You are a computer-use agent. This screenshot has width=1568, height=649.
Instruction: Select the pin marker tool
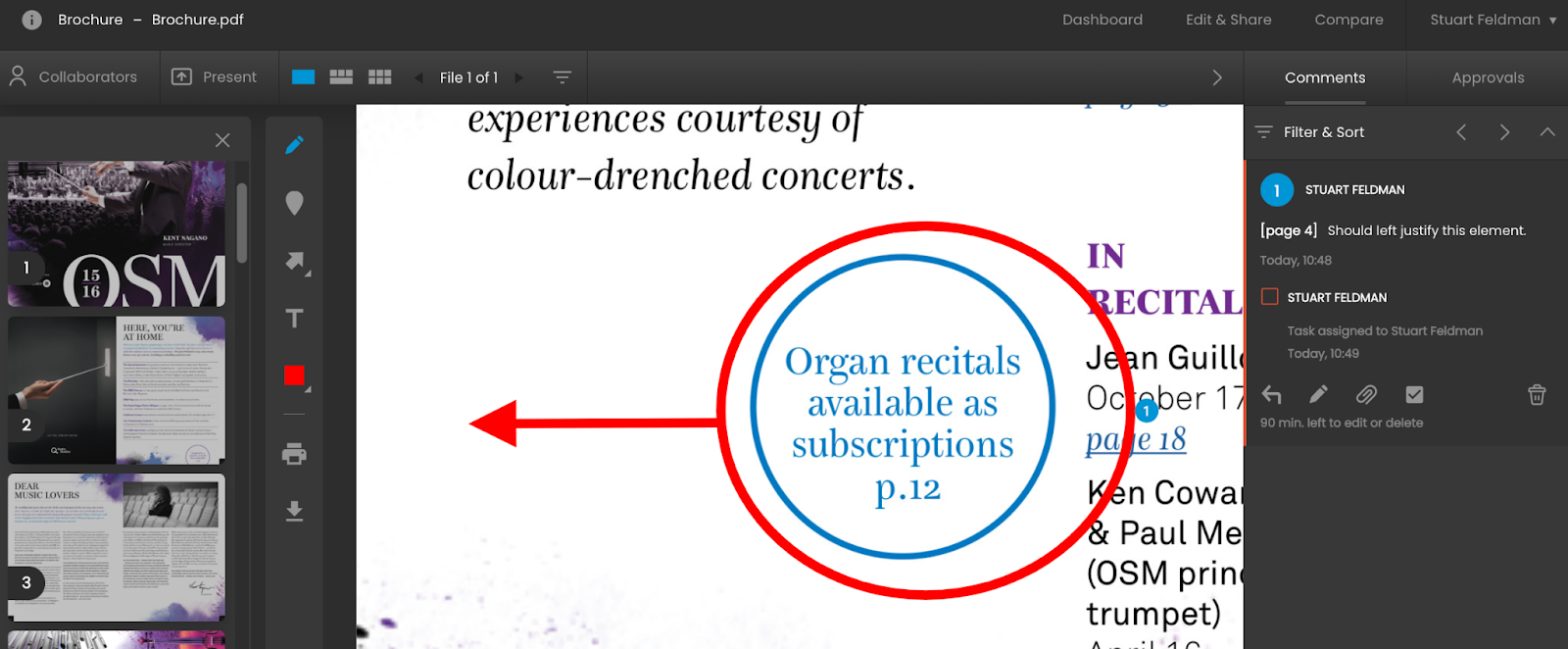[294, 203]
